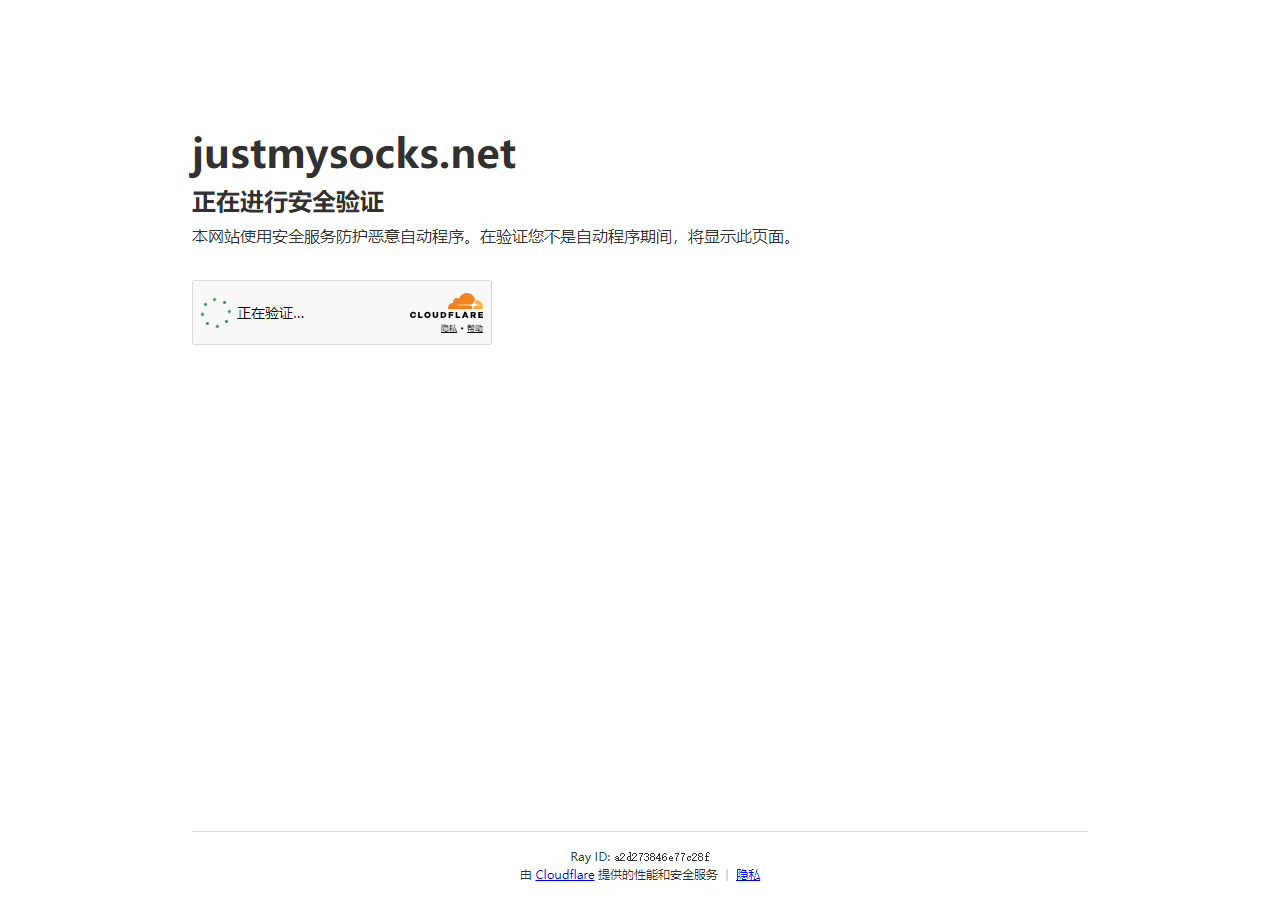The image size is (1280, 900).
Task: Click the 本网站使用安全服务 description paragraph
Action: coord(494,237)
